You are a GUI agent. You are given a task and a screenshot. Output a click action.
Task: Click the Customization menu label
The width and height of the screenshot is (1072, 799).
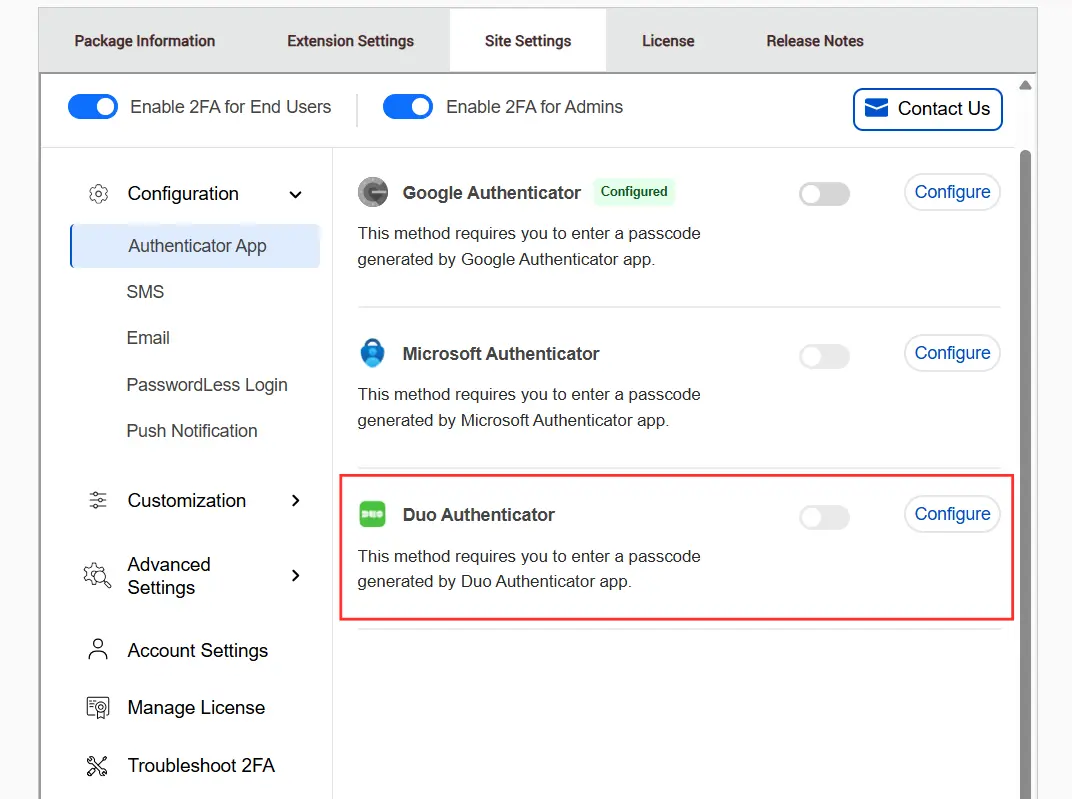tap(187, 501)
